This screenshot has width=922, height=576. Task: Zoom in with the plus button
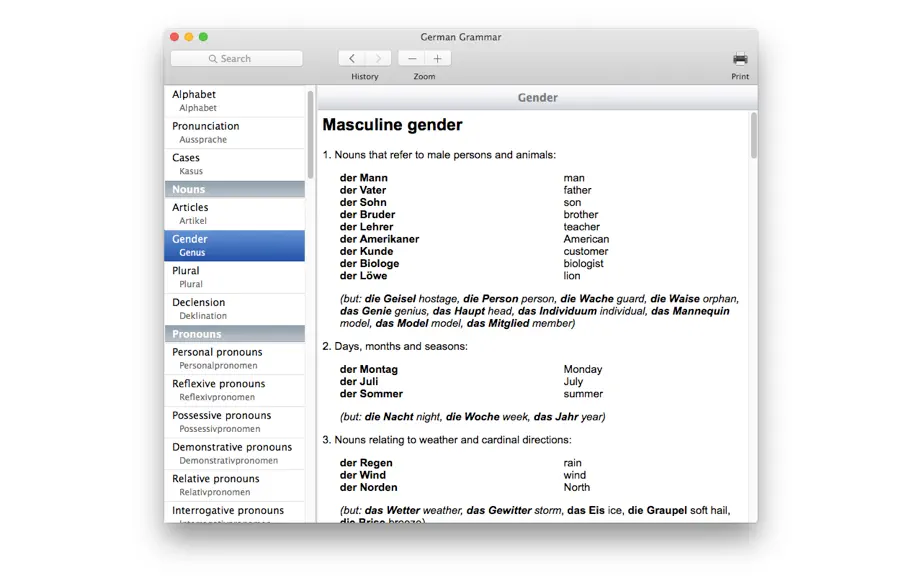pos(437,58)
